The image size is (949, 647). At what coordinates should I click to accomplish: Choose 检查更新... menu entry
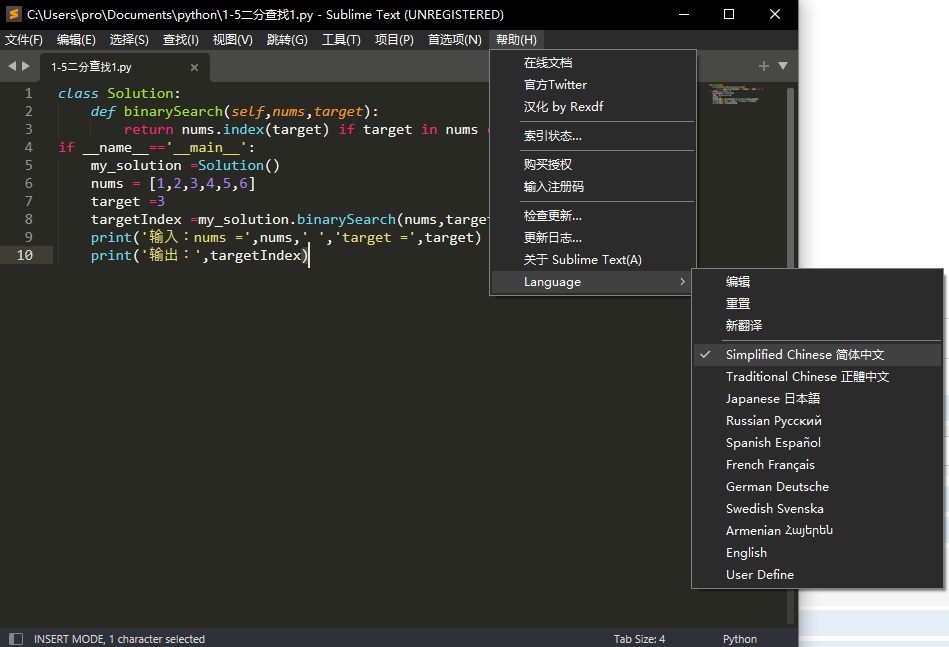[x=593, y=215]
